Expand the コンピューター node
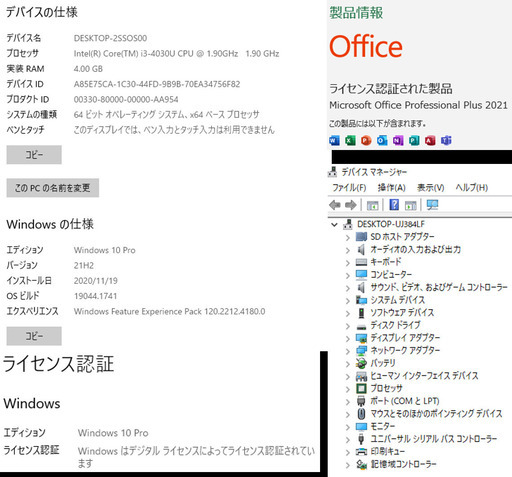 point(348,275)
